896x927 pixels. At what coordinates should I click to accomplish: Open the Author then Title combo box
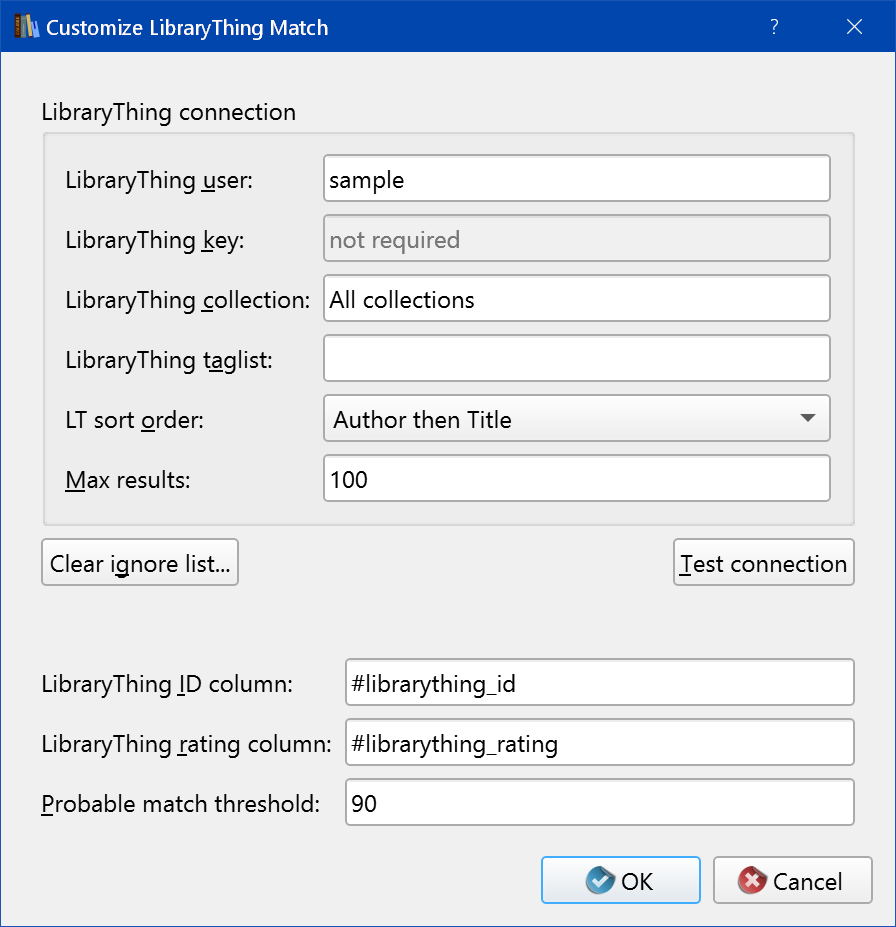pyautogui.click(x=560, y=419)
